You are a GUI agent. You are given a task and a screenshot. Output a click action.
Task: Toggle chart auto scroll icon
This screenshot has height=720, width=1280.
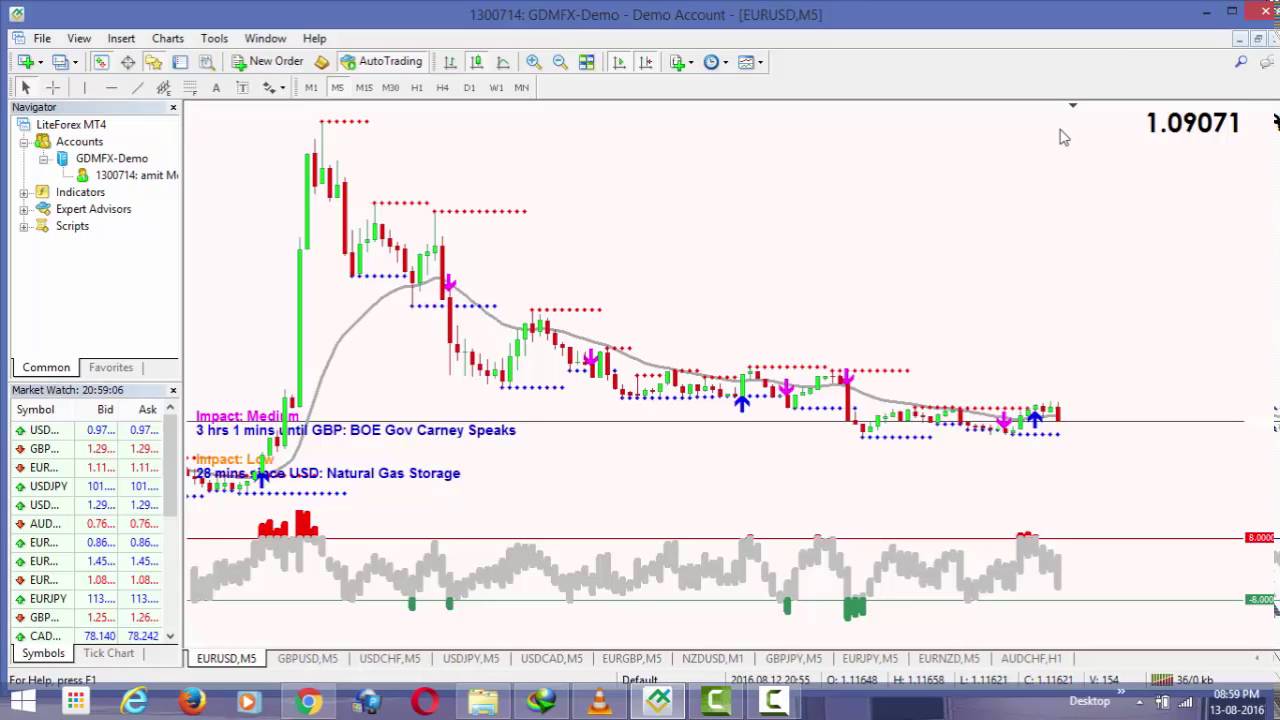[x=619, y=62]
